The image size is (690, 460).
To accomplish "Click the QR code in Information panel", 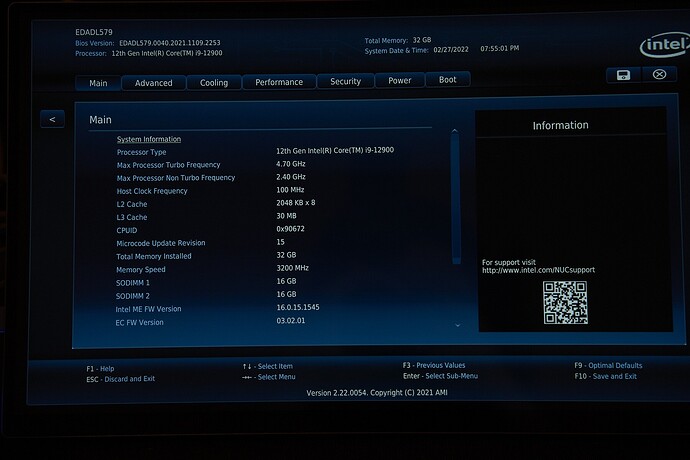I will click(564, 302).
